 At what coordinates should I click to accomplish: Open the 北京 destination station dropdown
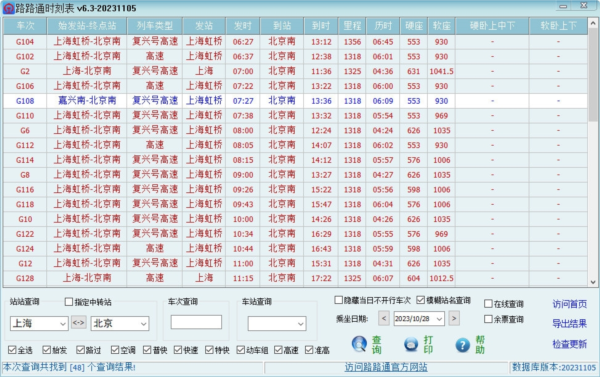144,324
